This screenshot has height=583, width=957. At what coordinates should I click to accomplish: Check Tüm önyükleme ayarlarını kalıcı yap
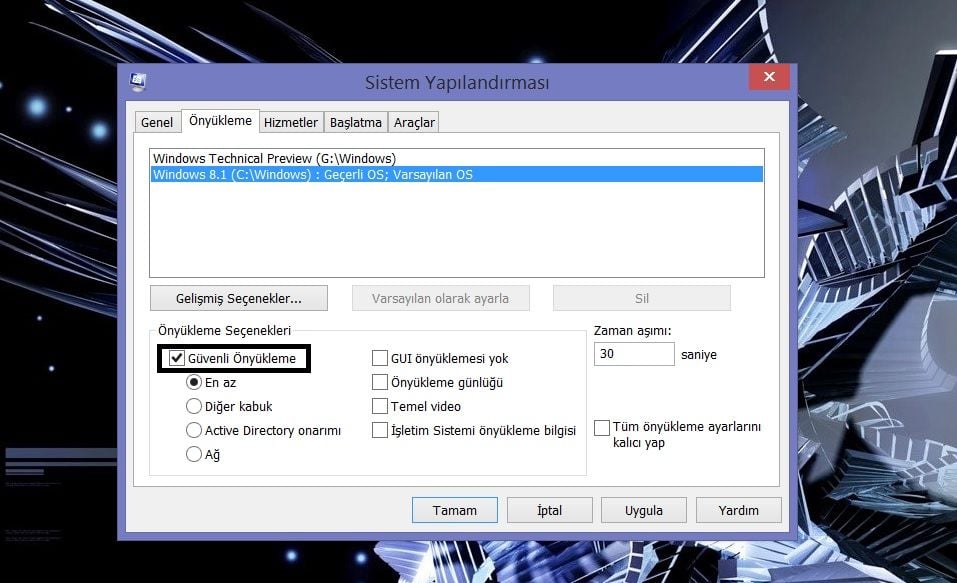coord(602,427)
